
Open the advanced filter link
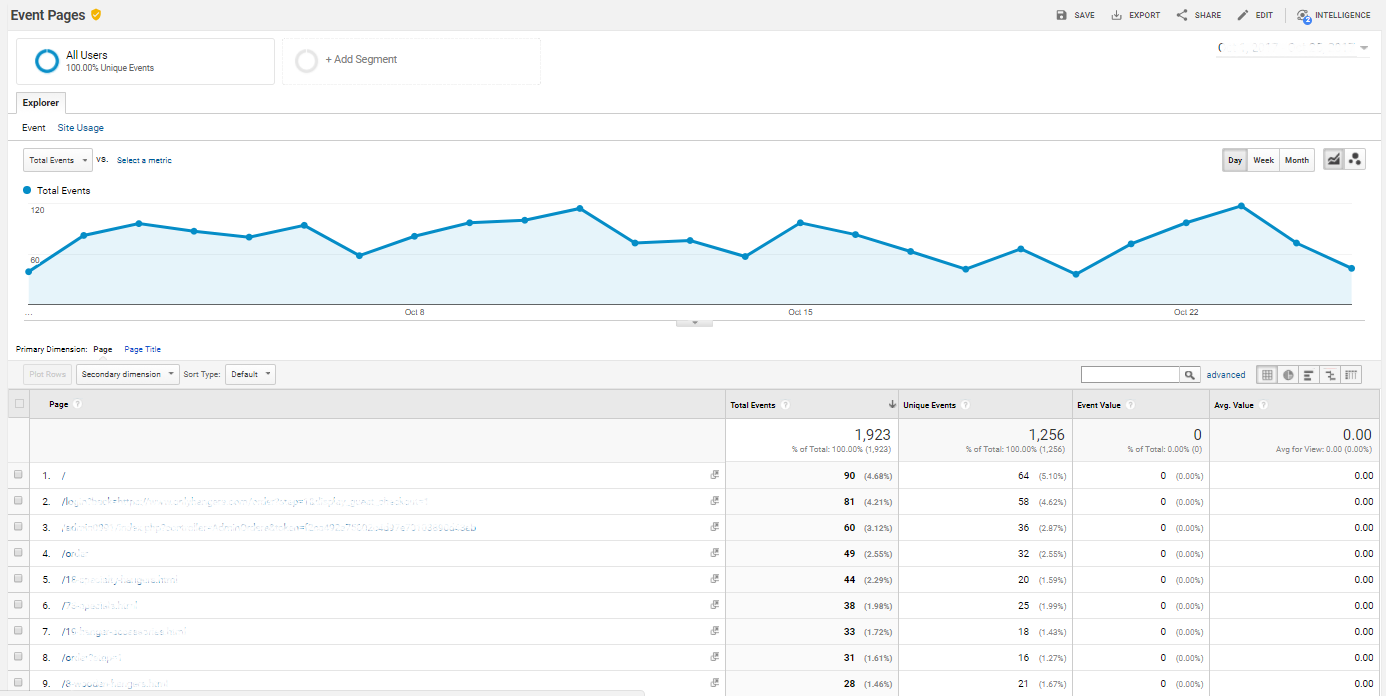pyautogui.click(x=1225, y=375)
